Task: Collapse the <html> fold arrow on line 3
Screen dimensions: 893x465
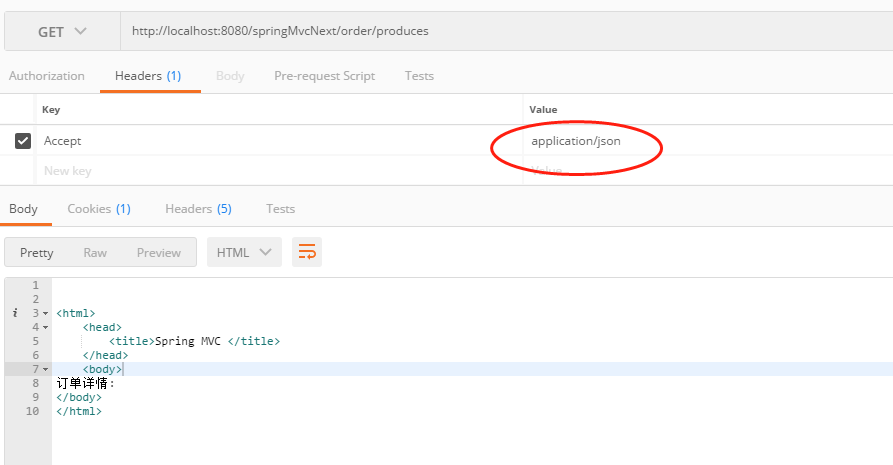Action: pyautogui.click(x=46, y=313)
